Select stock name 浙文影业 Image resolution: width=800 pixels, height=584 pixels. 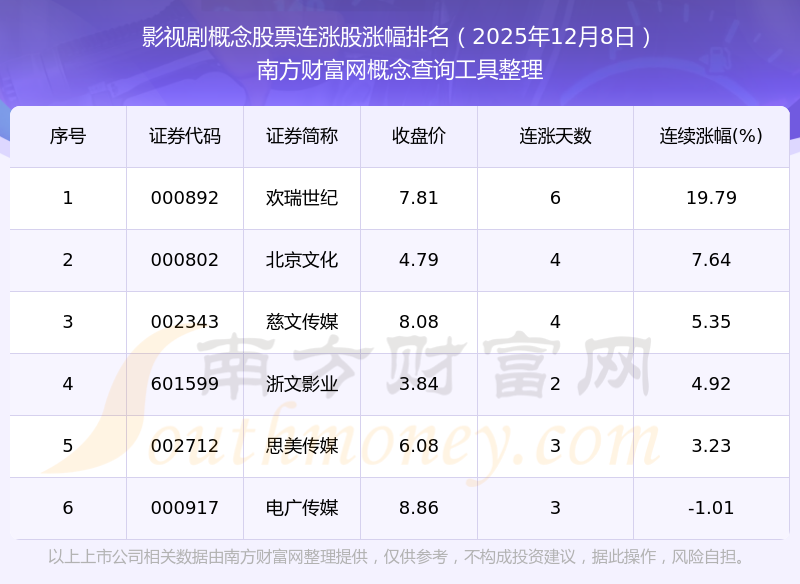[302, 384]
